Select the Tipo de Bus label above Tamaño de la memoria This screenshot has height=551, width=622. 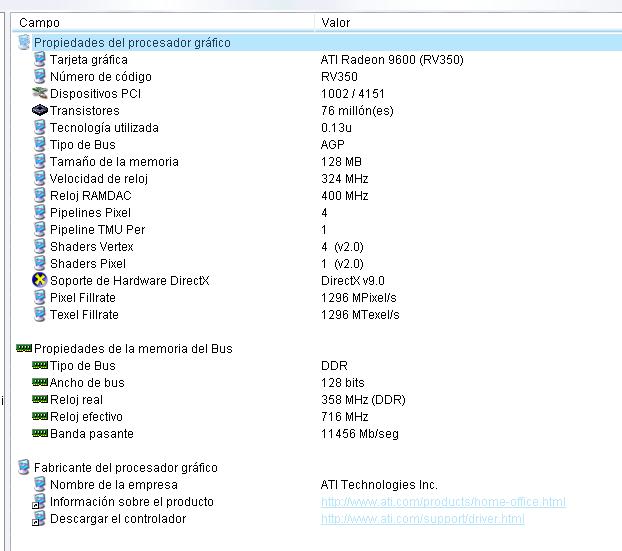(83, 145)
